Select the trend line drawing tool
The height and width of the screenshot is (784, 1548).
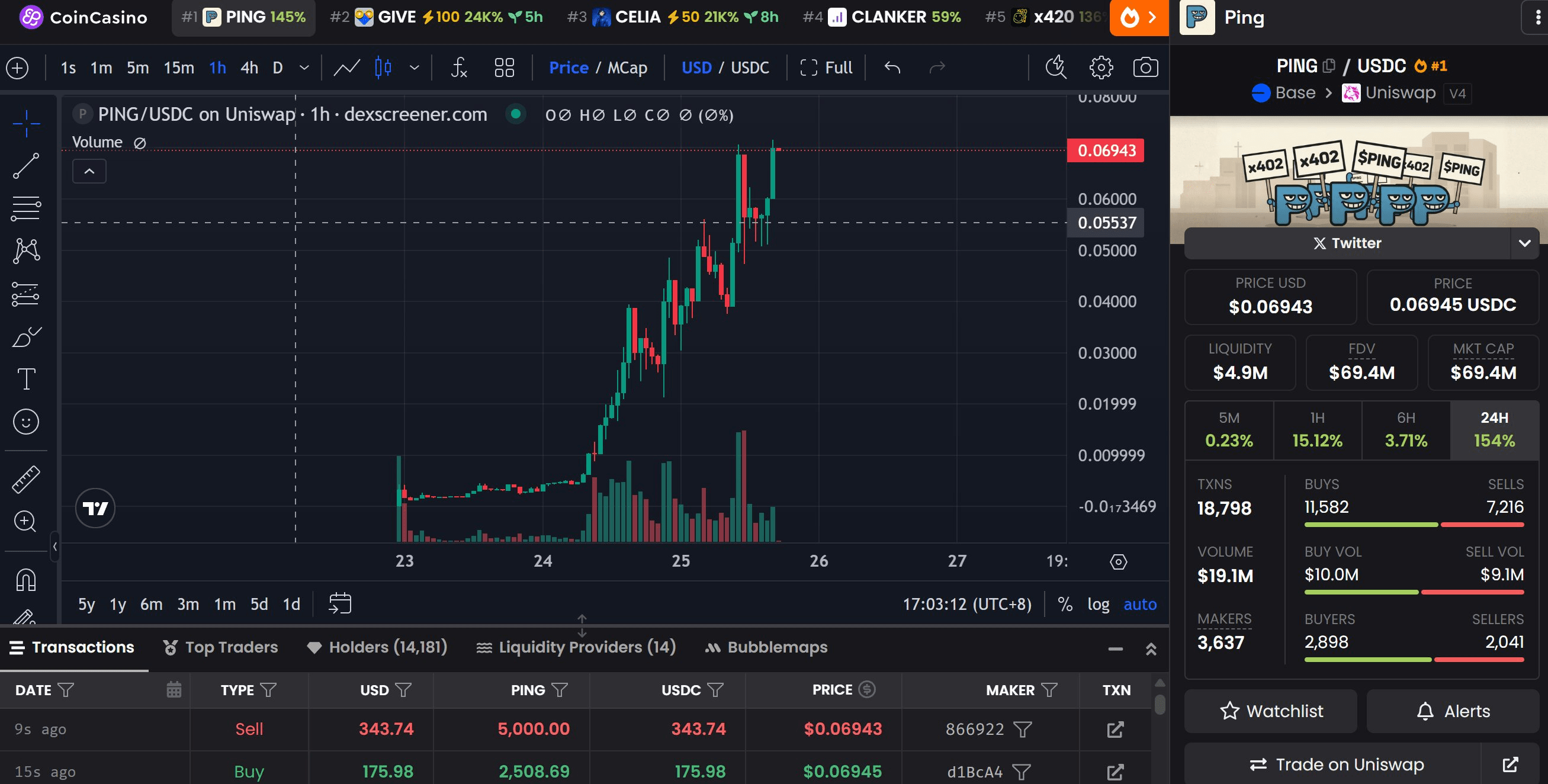[26, 166]
